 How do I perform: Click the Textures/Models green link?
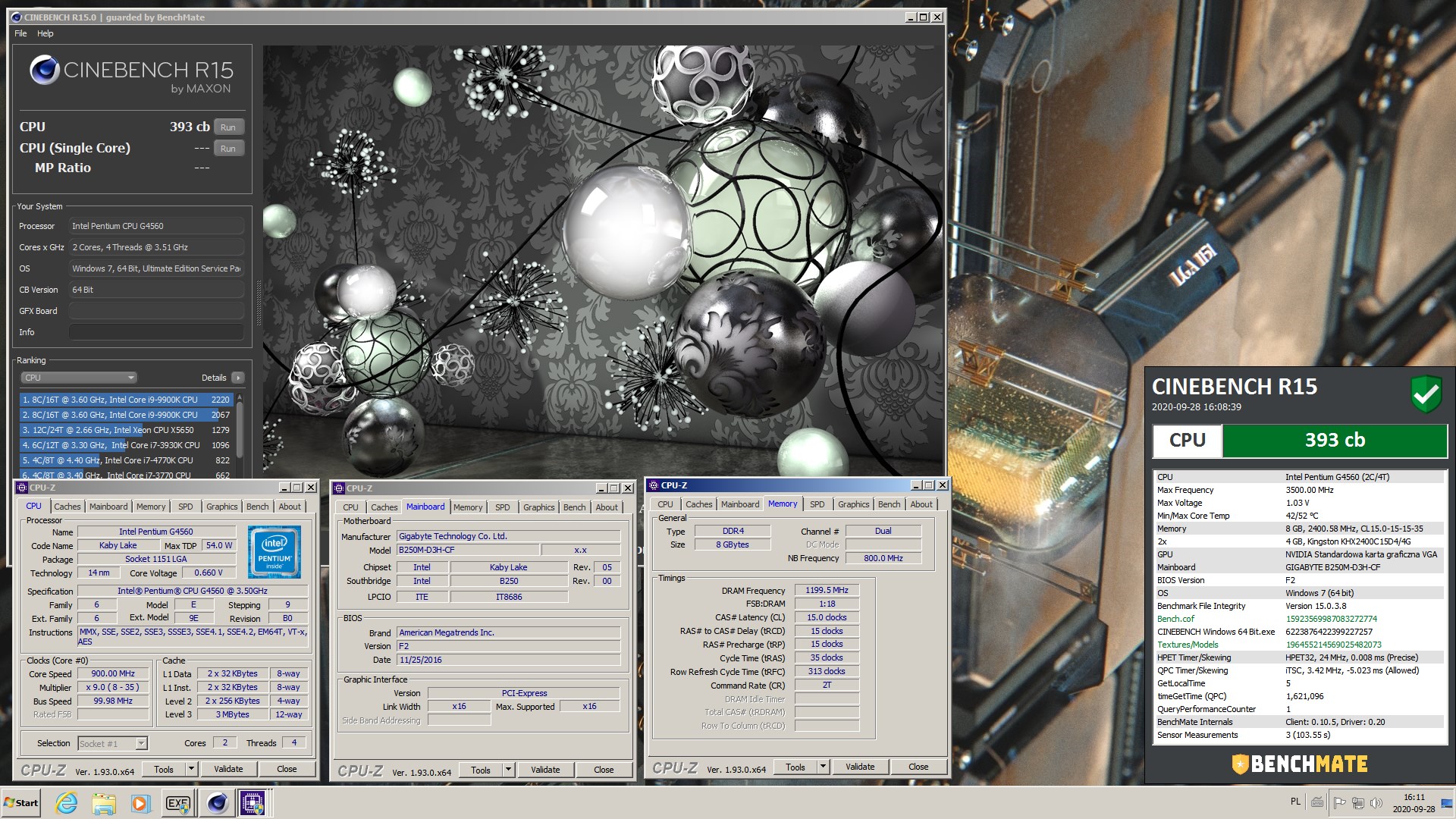tap(1188, 645)
